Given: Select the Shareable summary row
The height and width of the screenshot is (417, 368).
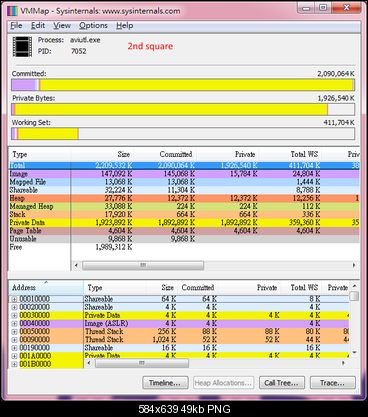Looking at the screenshot, I should (x=184, y=190).
